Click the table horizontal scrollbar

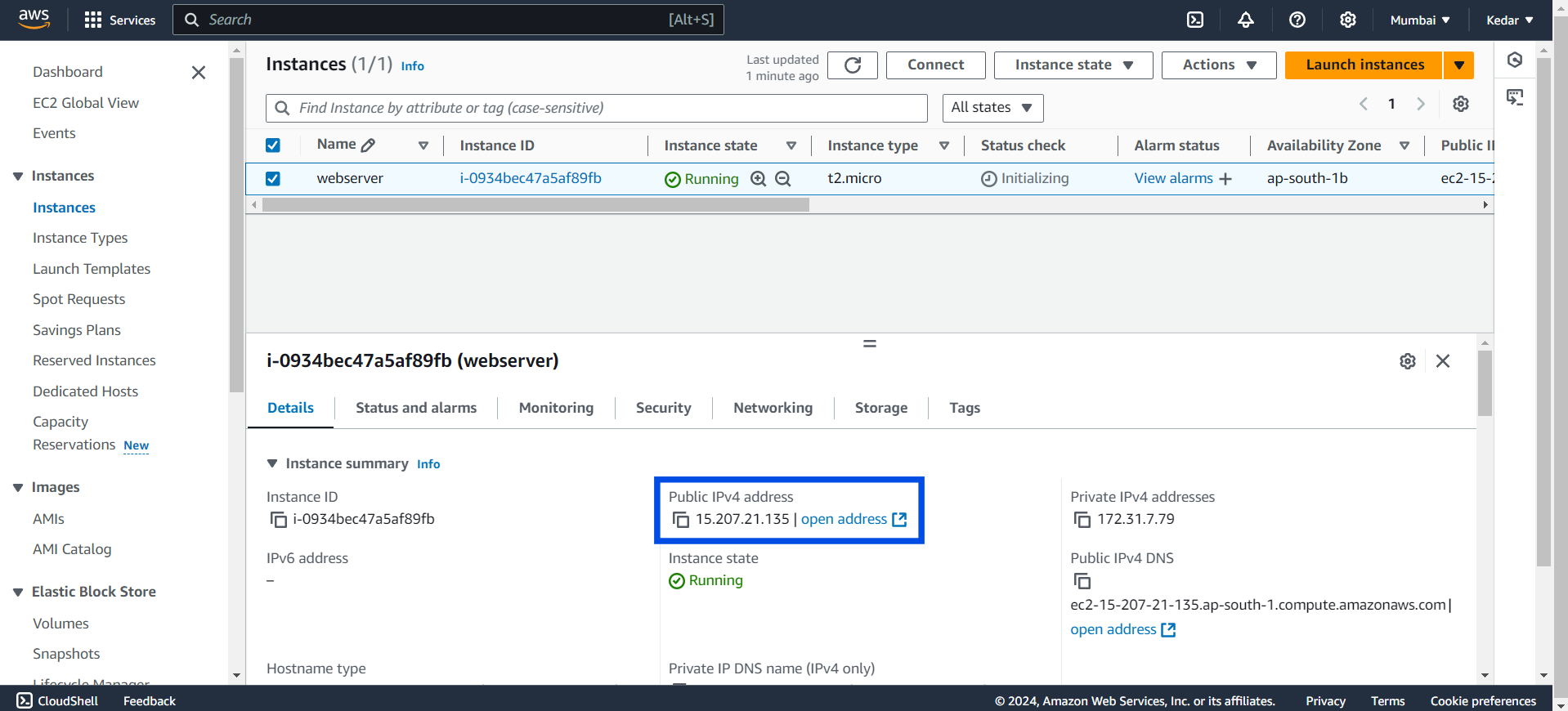pos(535,205)
